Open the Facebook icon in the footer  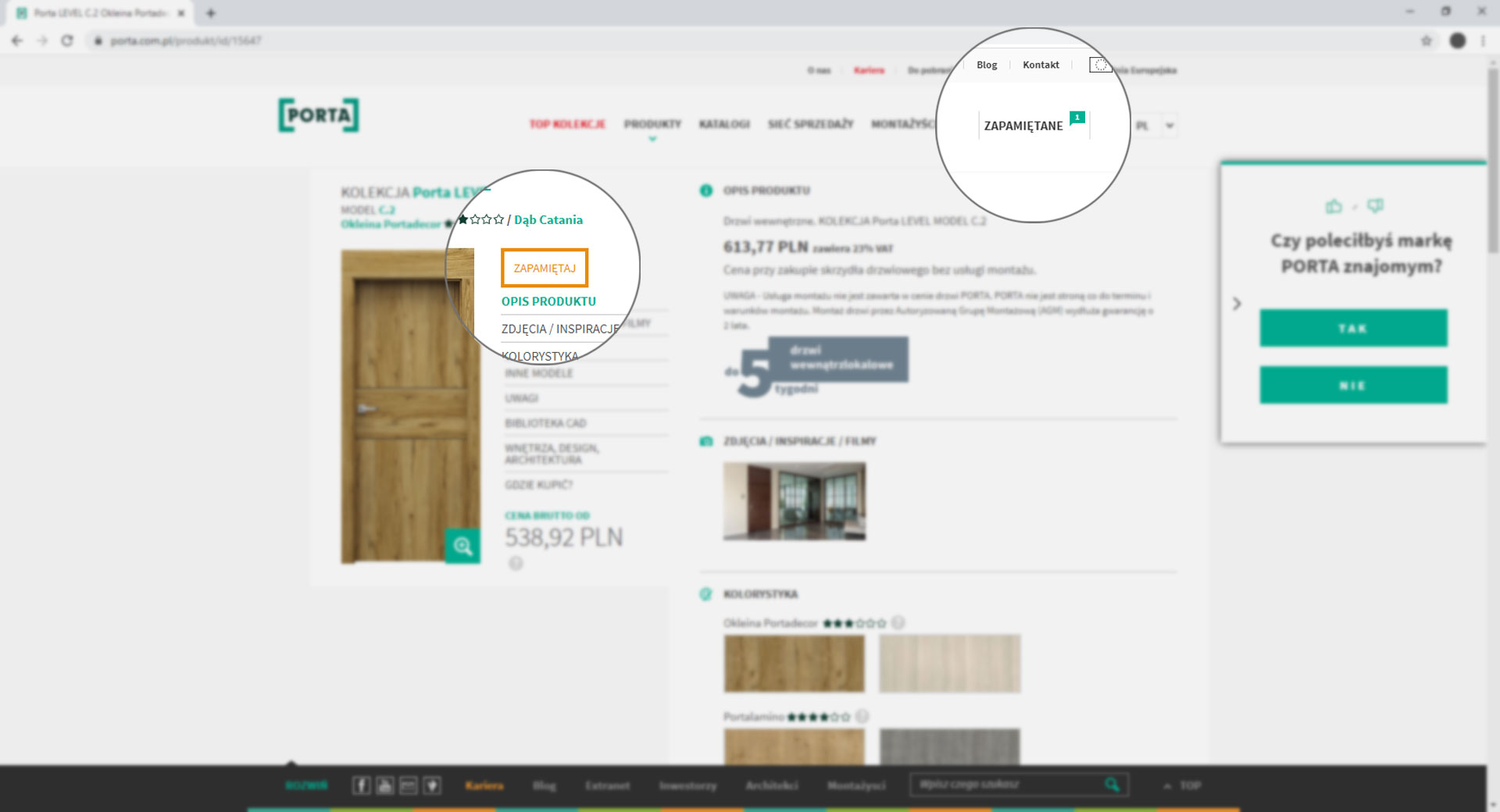coord(361,785)
